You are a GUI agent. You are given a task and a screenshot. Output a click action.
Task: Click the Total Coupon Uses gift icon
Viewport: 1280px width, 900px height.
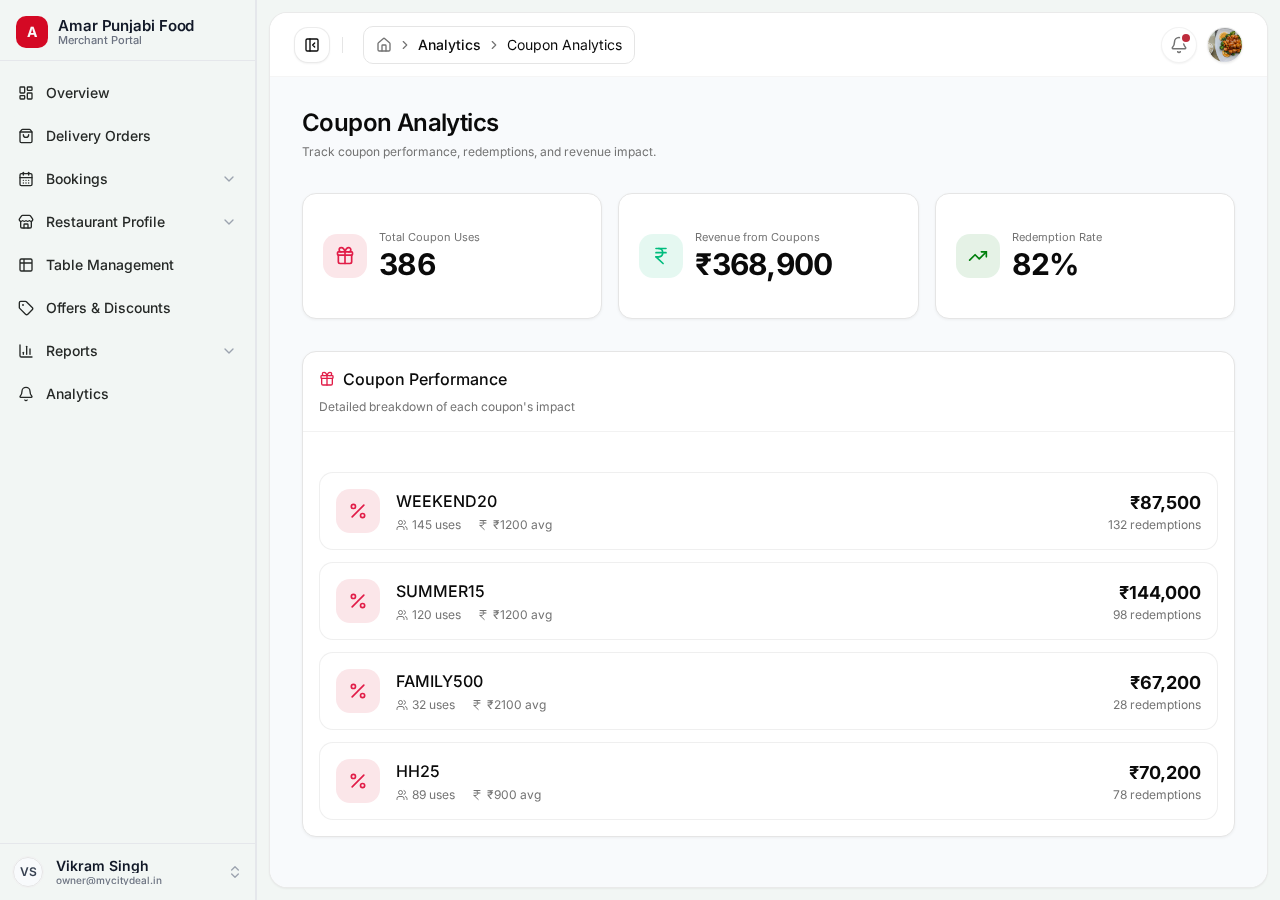pos(345,256)
